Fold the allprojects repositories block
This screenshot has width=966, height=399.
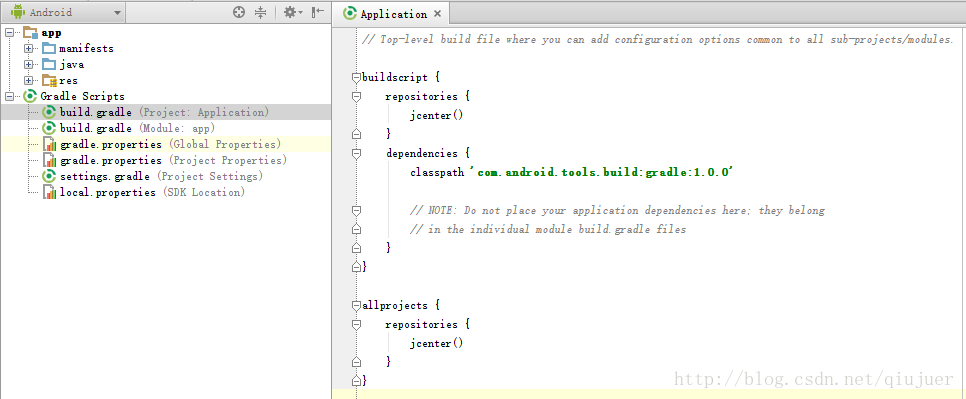pos(355,324)
